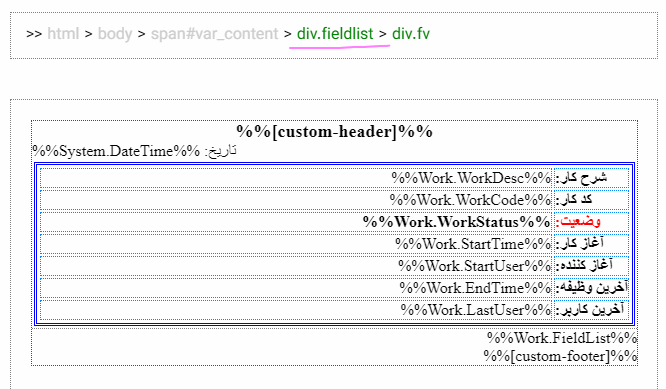
Task: Select the %%Work.StartUser%% cell
Action: pyautogui.click(x=296, y=266)
